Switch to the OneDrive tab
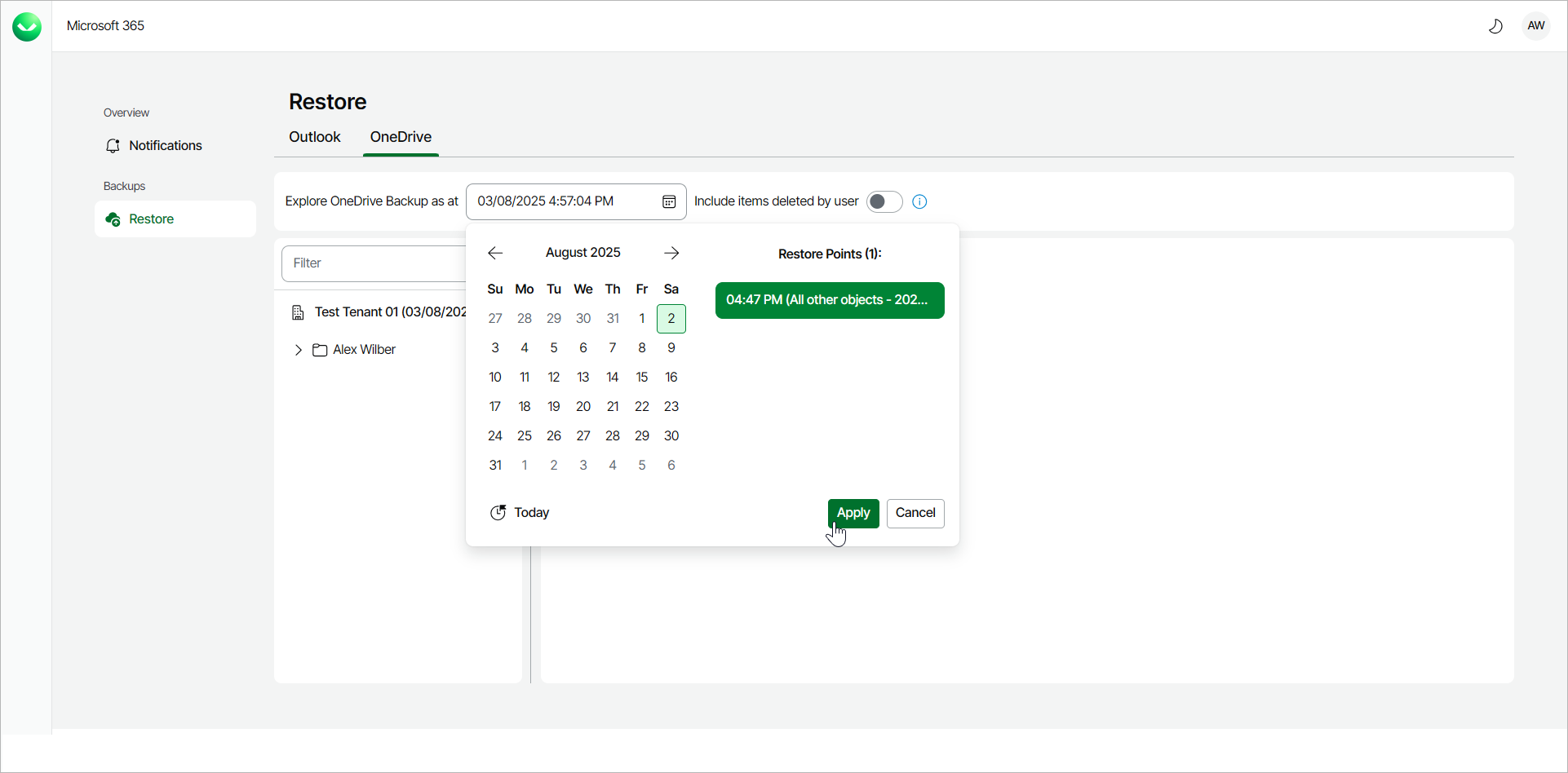 click(x=400, y=137)
